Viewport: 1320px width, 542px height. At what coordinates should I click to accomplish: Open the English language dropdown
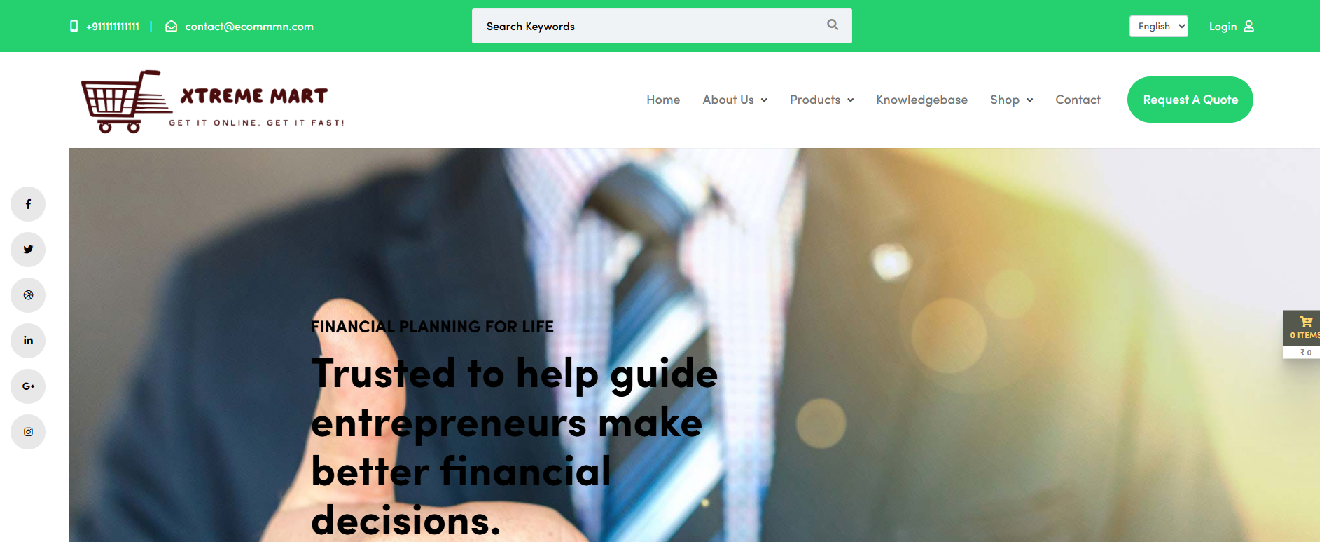pyautogui.click(x=1158, y=26)
